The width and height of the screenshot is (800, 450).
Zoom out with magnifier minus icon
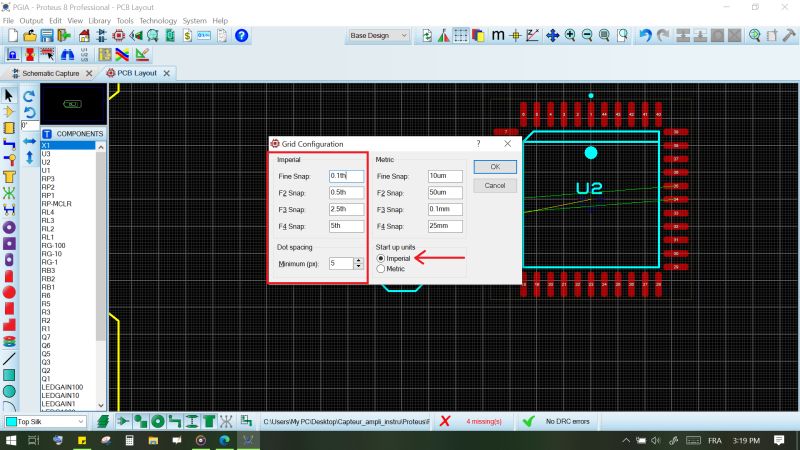587,36
